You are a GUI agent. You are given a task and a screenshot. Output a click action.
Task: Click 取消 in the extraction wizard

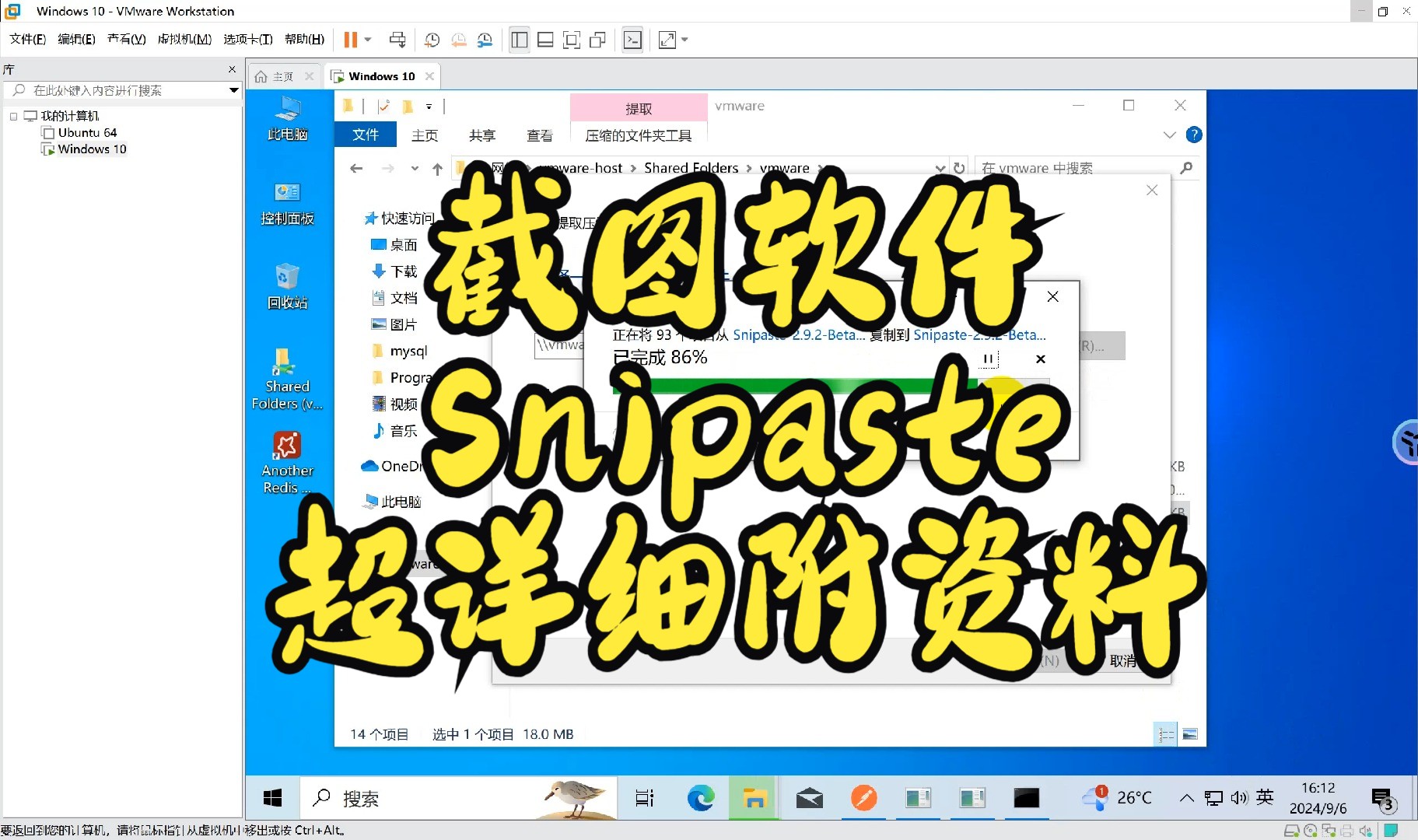[x=1123, y=661]
